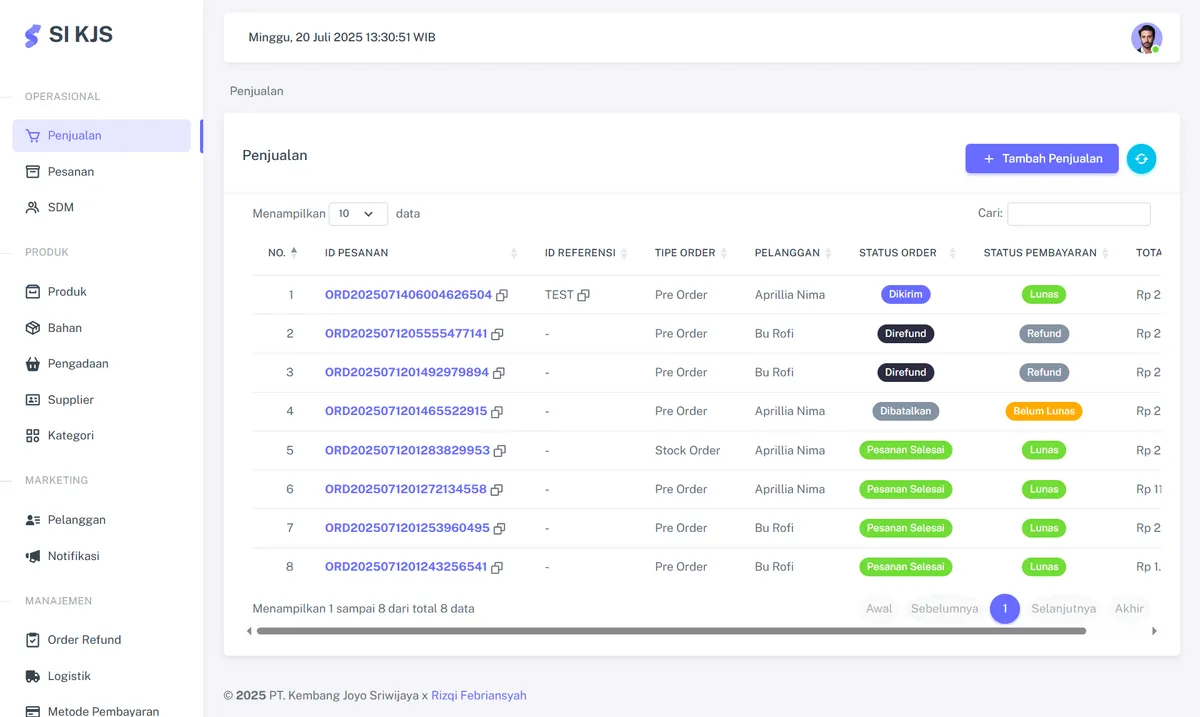Navigate to Logistik page
The image size is (1200, 717).
[69, 676]
